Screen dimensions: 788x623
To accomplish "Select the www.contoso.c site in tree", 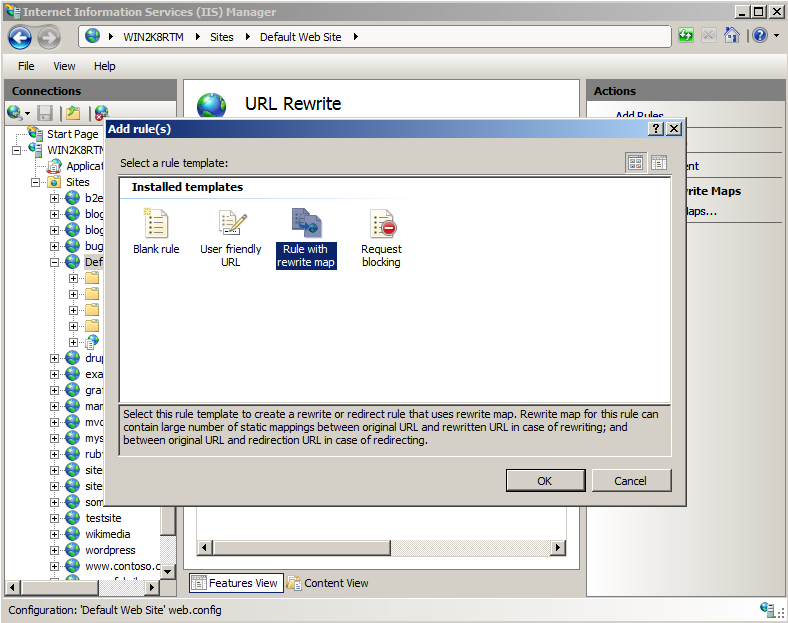I will coord(122,566).
